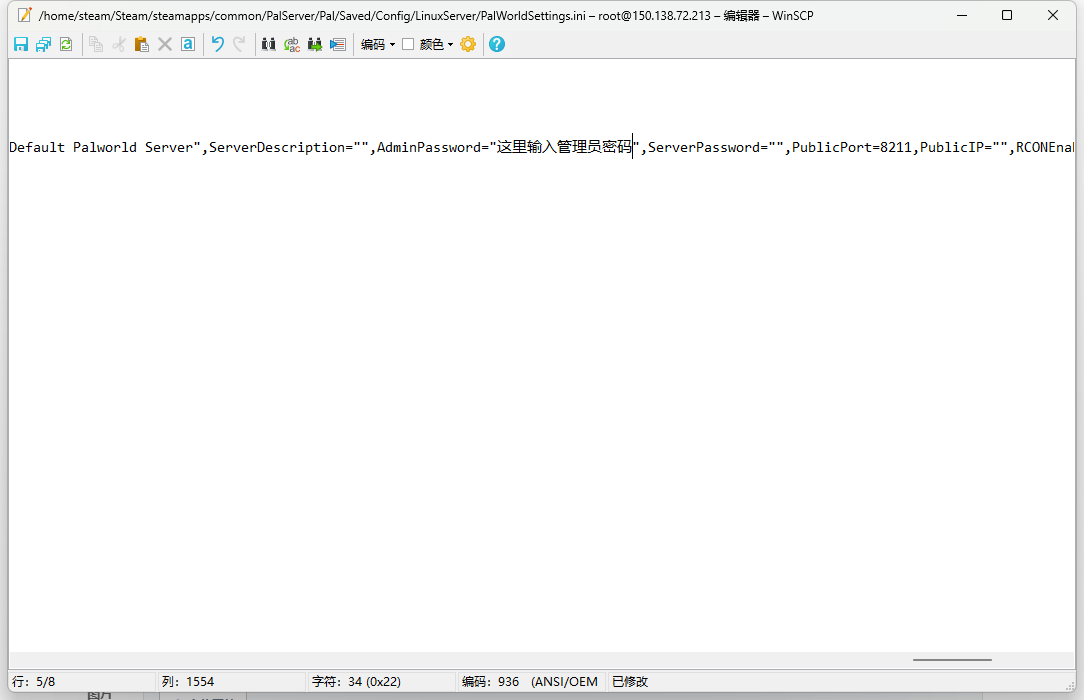
Task: Minimize the WinSCP editor window
Action: pyautogui.click(x=962, y=15)
